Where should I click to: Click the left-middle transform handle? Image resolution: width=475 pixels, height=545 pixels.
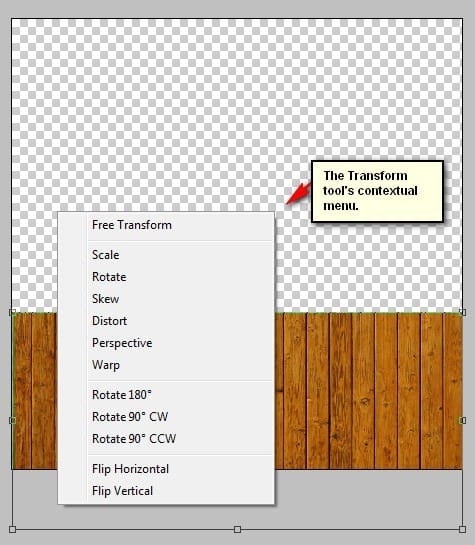[12, 421]
